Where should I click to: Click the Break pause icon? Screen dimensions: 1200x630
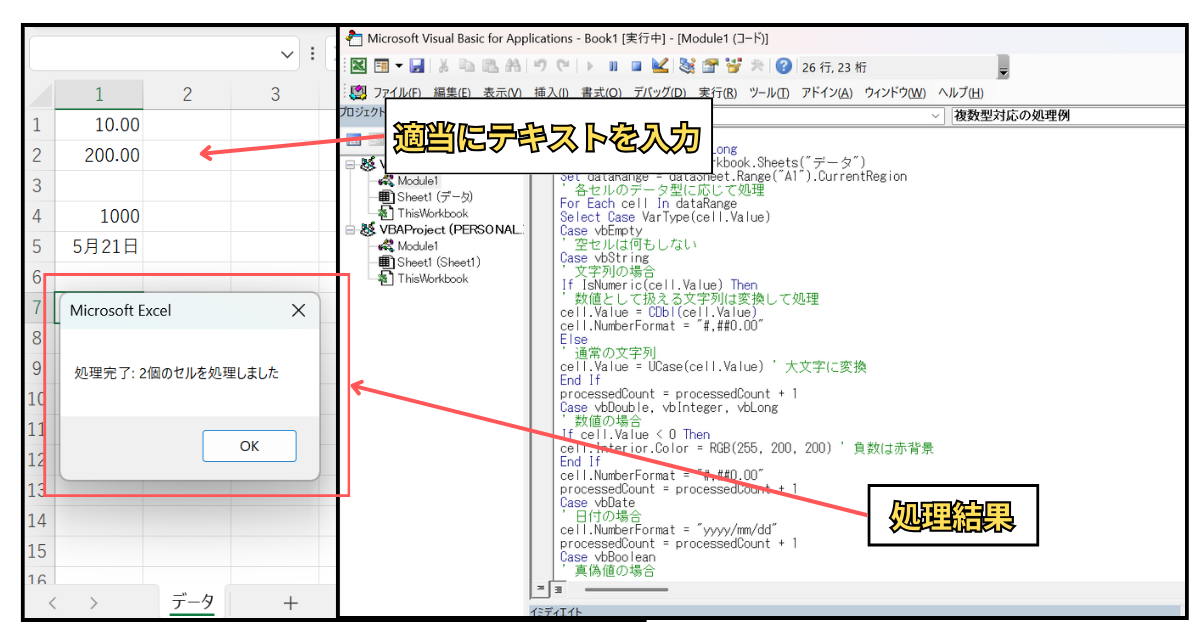point(613,66)
